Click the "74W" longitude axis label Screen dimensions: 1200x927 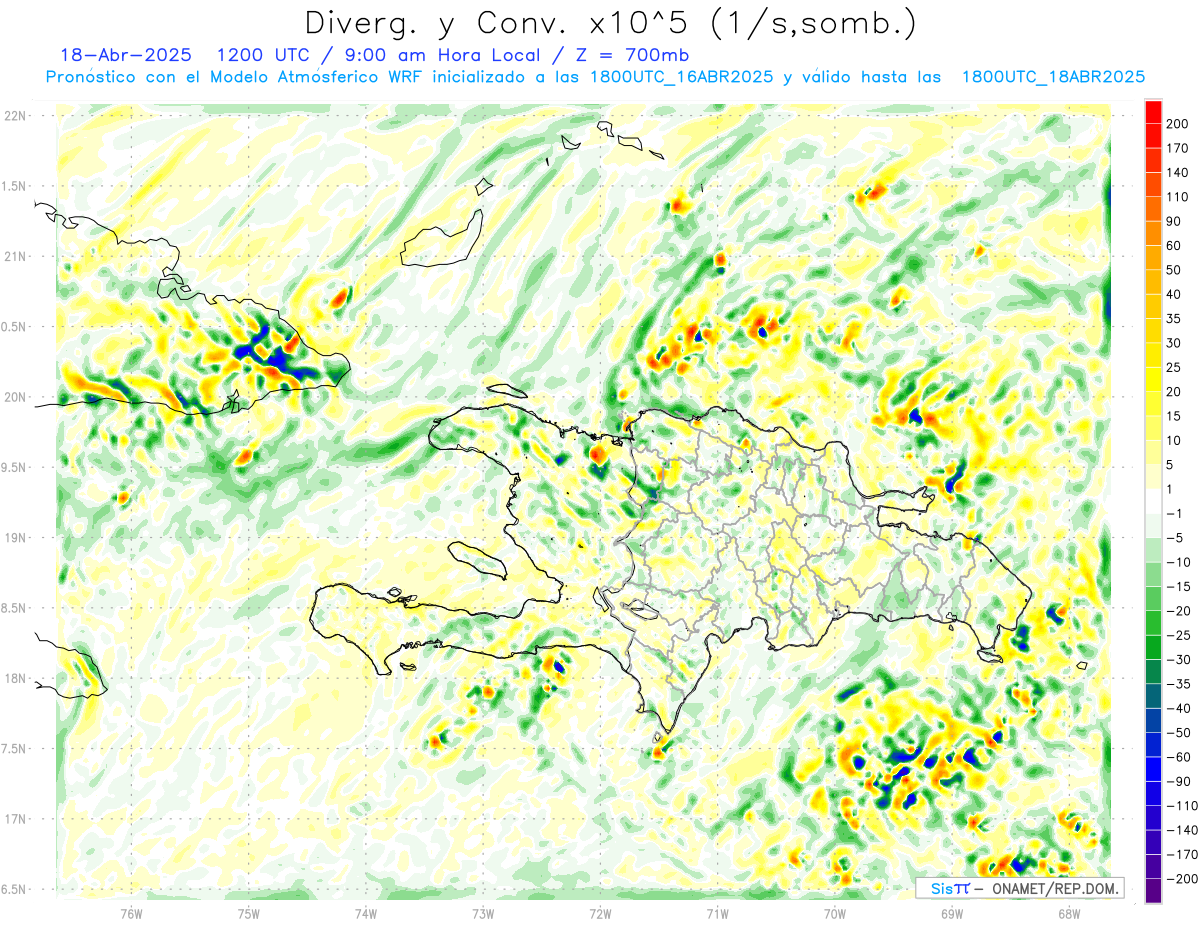[365, 913]
